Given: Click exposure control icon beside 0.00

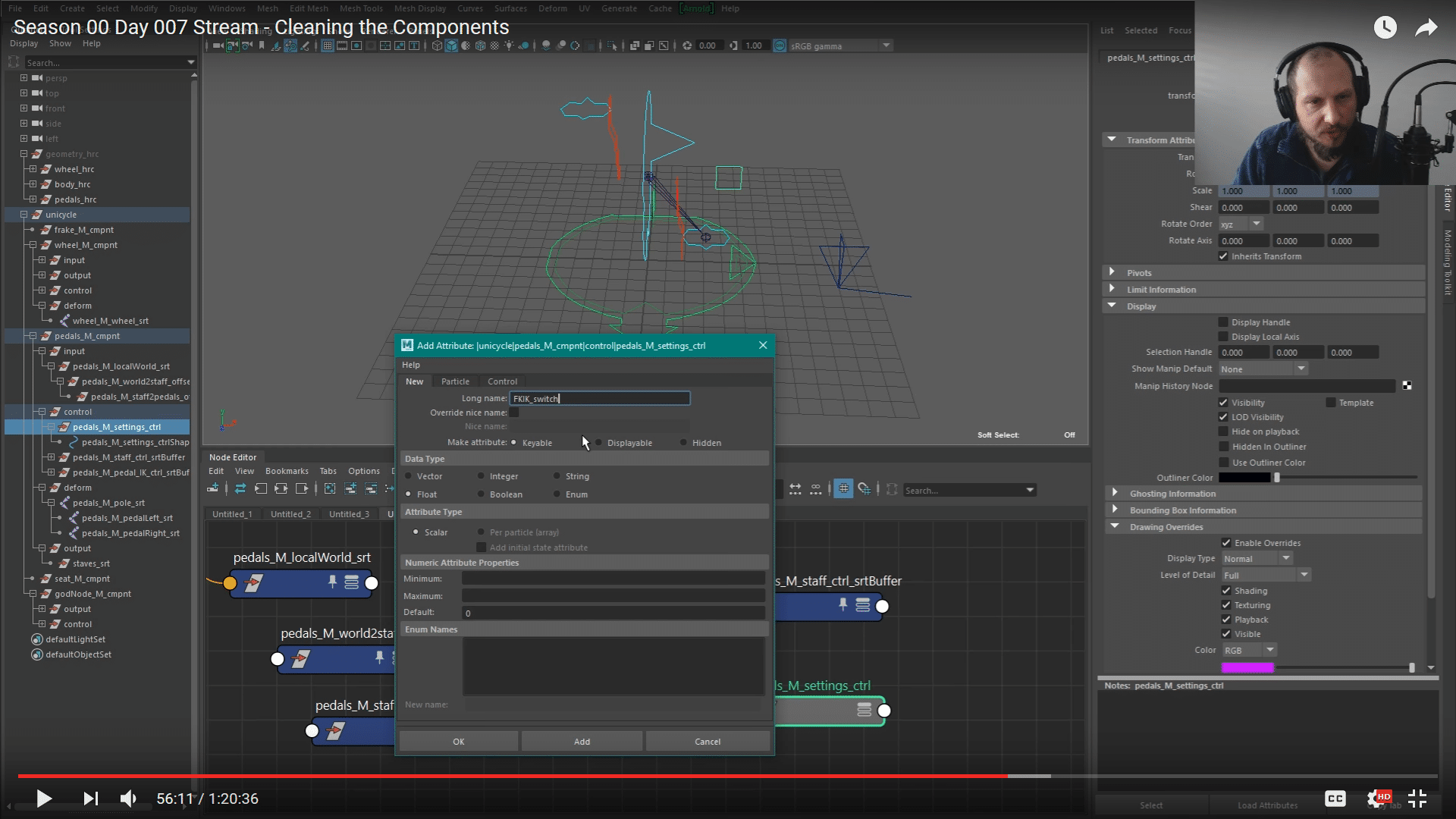Looking at the screenshot, I should tap(687, 45).
